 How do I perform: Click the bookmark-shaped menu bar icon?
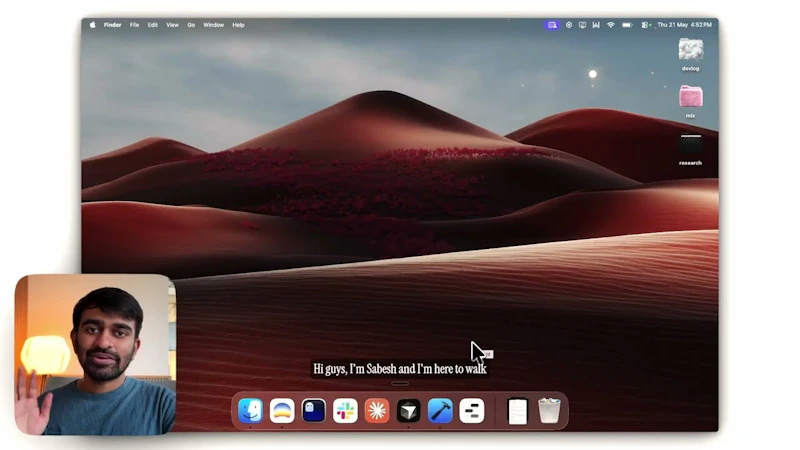[x=596, y=24]
